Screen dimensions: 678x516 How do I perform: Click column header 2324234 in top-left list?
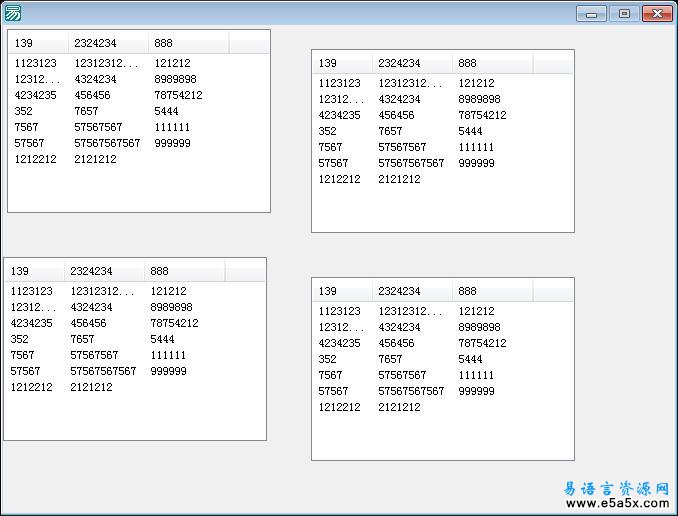coord(108,43)
